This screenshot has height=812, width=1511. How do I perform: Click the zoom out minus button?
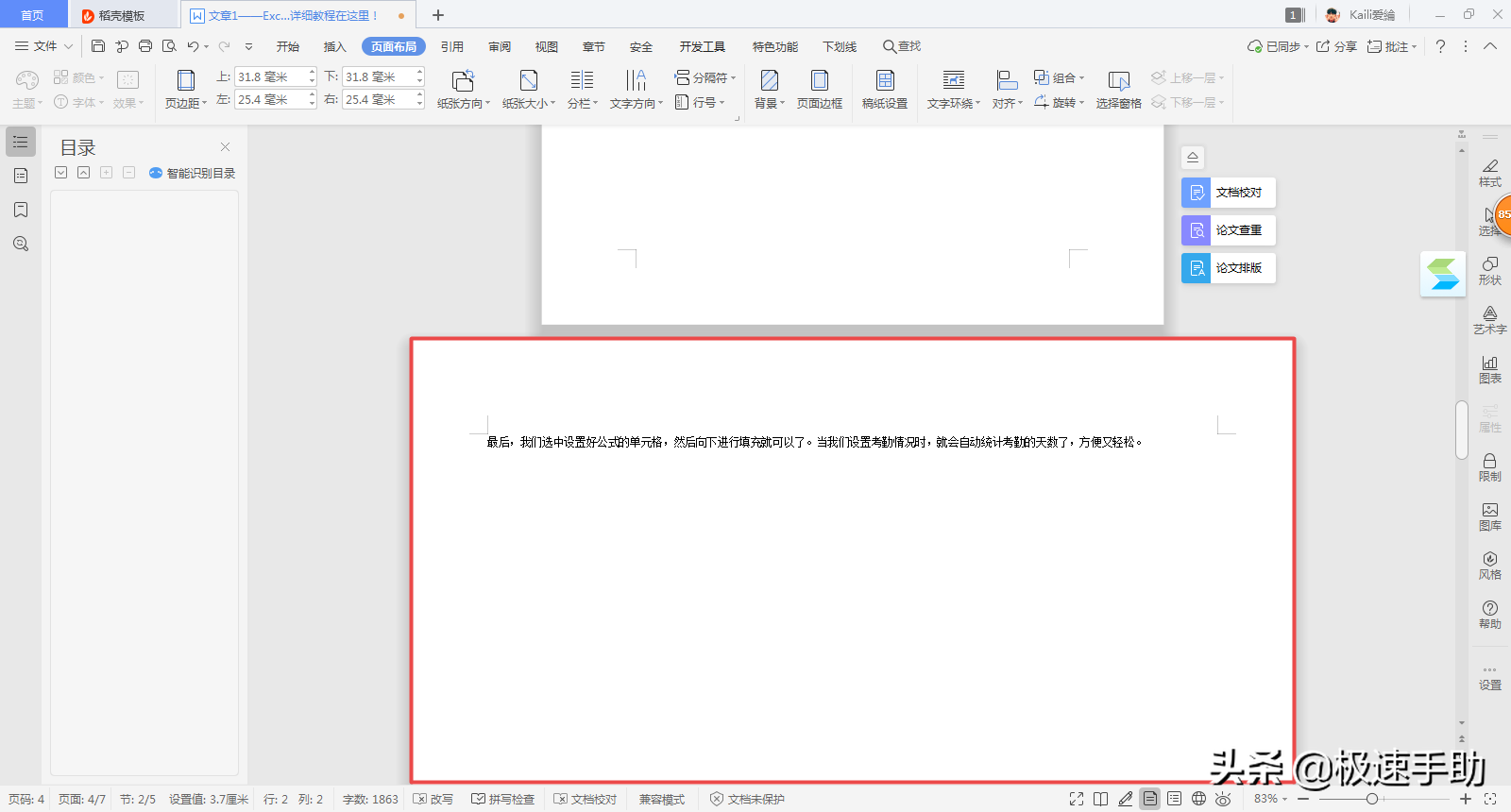pyautogui.click(x=1303, y=799)
